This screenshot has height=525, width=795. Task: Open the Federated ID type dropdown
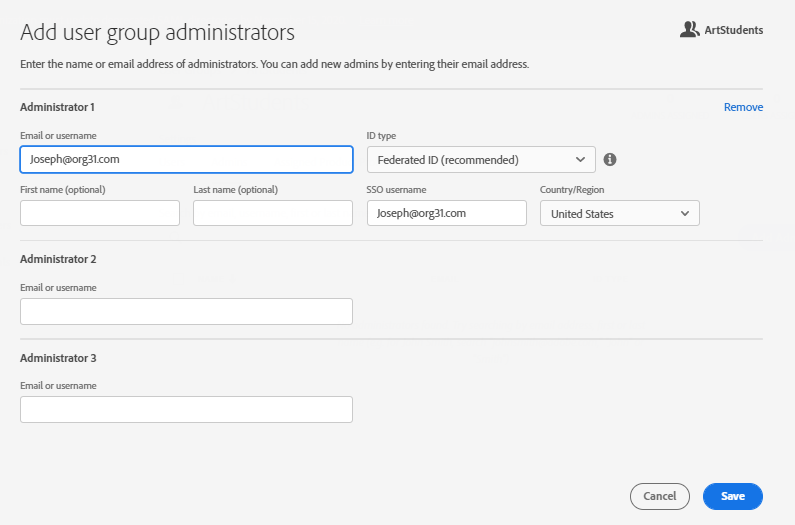(481, 160)
